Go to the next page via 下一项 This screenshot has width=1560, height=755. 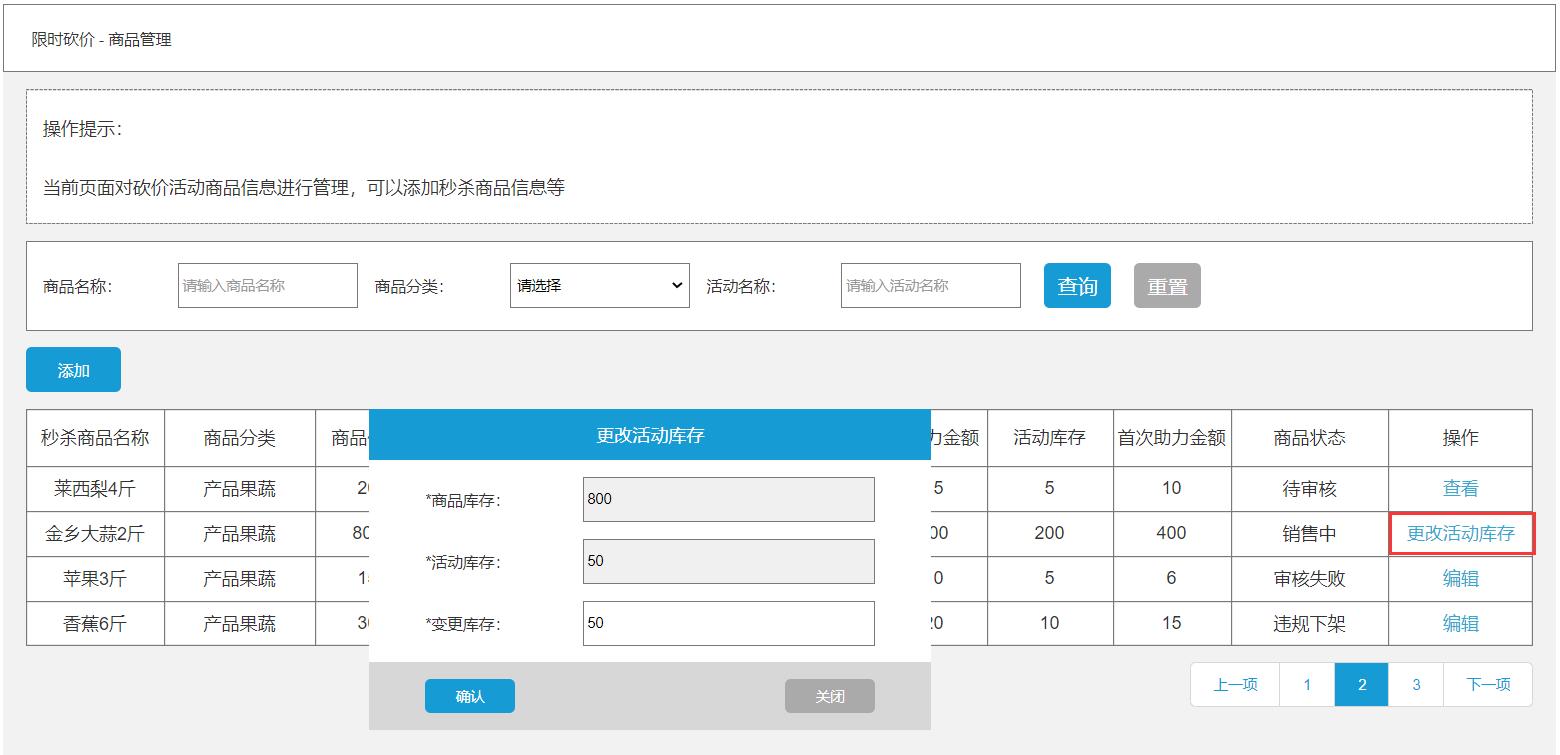tap(1488, 684)
